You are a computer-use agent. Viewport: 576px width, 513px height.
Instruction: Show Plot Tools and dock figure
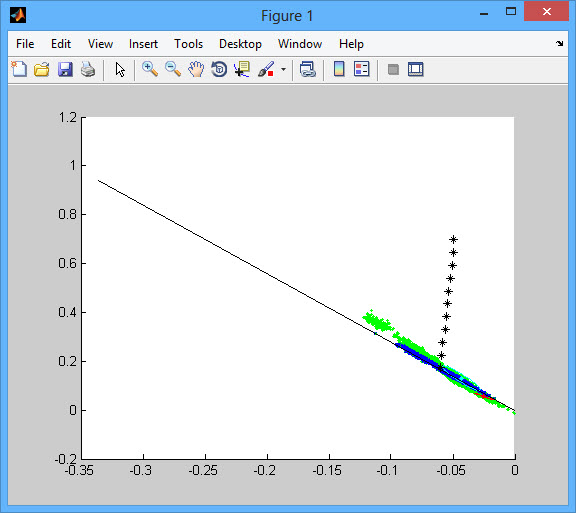coord(415,69)
